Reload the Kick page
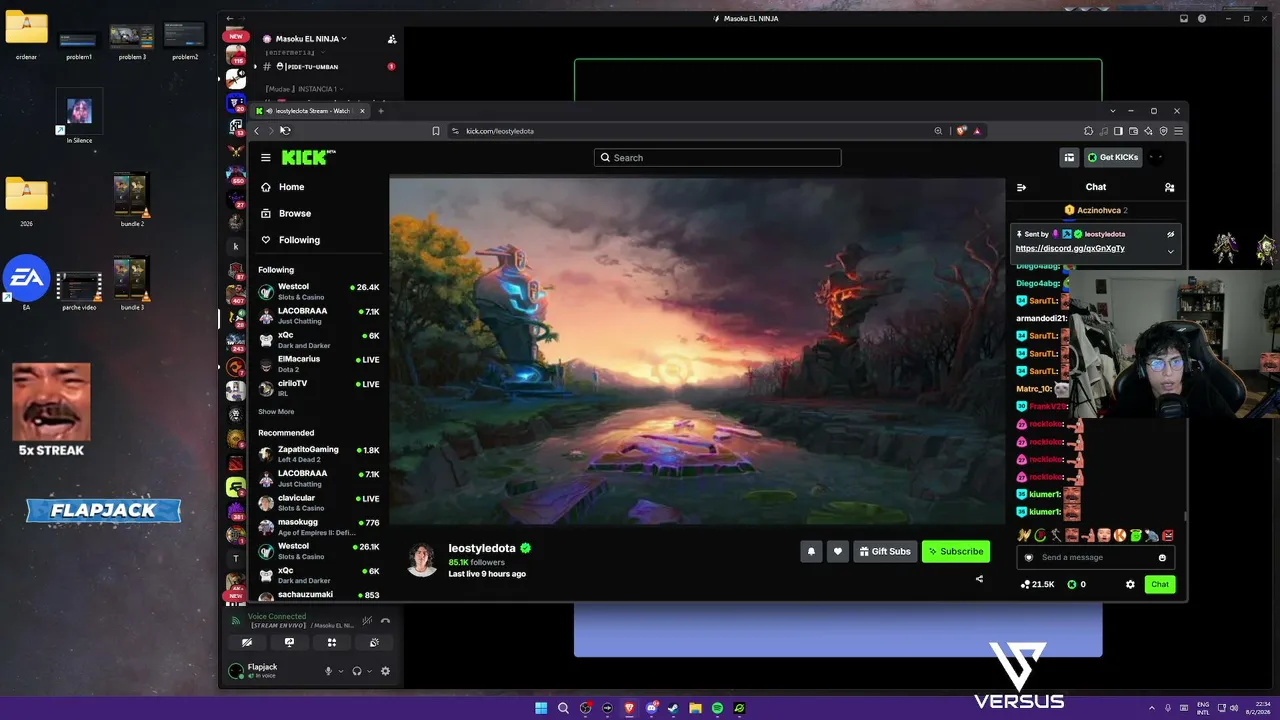 [x=285, y=131]
